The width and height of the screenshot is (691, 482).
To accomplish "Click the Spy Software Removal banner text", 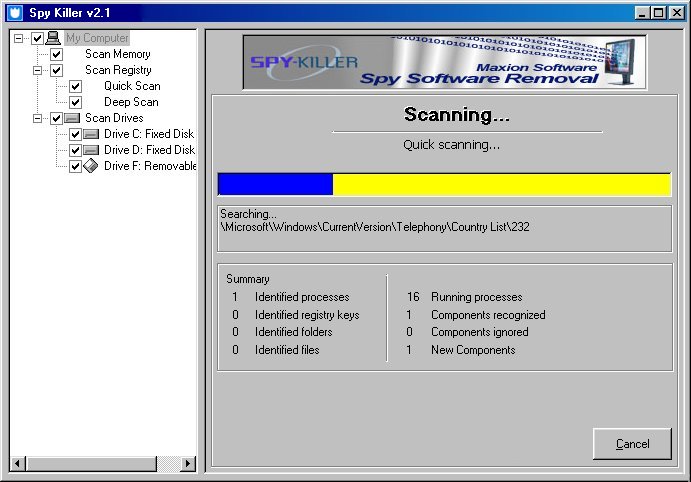I will click(x=479, y=79).
